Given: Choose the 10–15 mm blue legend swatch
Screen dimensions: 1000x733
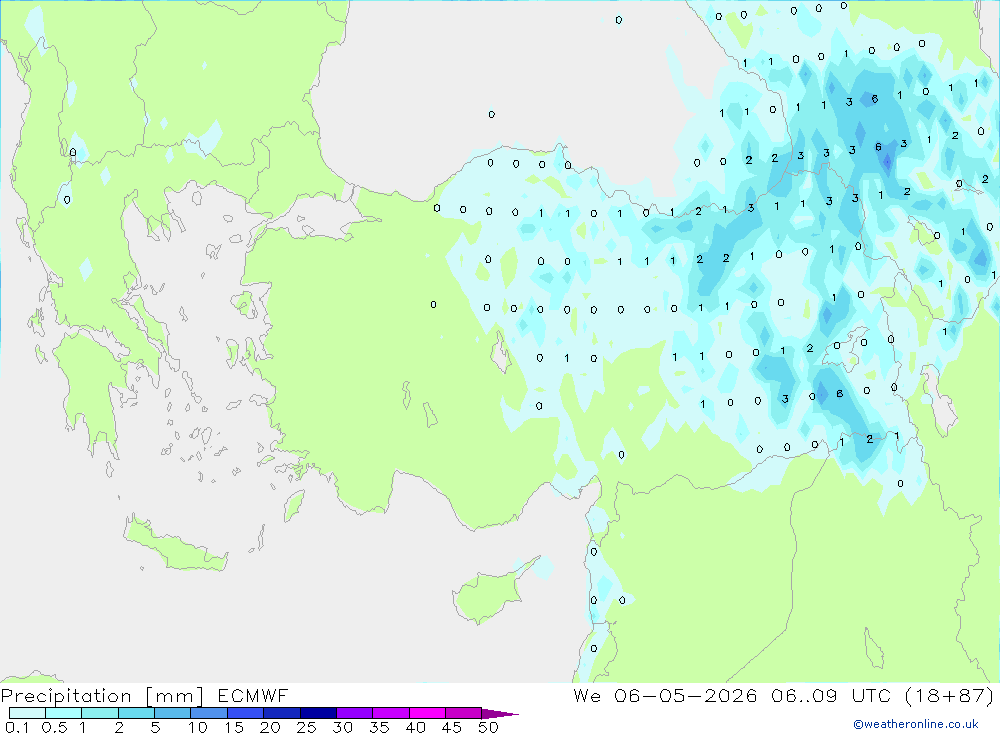Looking at the screenshot, I should pos(209,713).
